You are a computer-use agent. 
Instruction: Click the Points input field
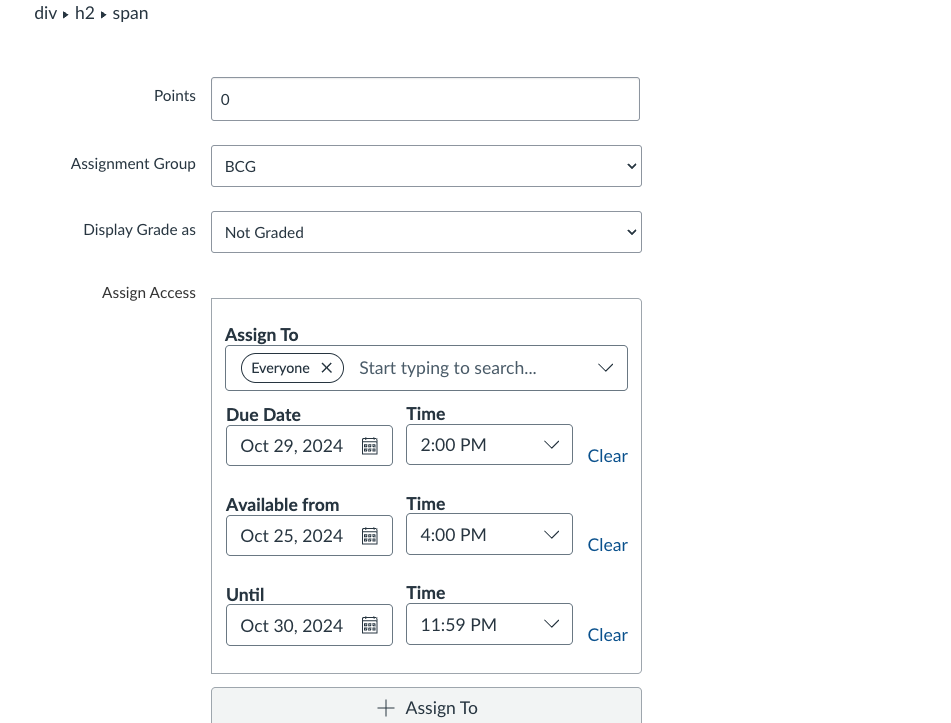[x=425, y=99]
